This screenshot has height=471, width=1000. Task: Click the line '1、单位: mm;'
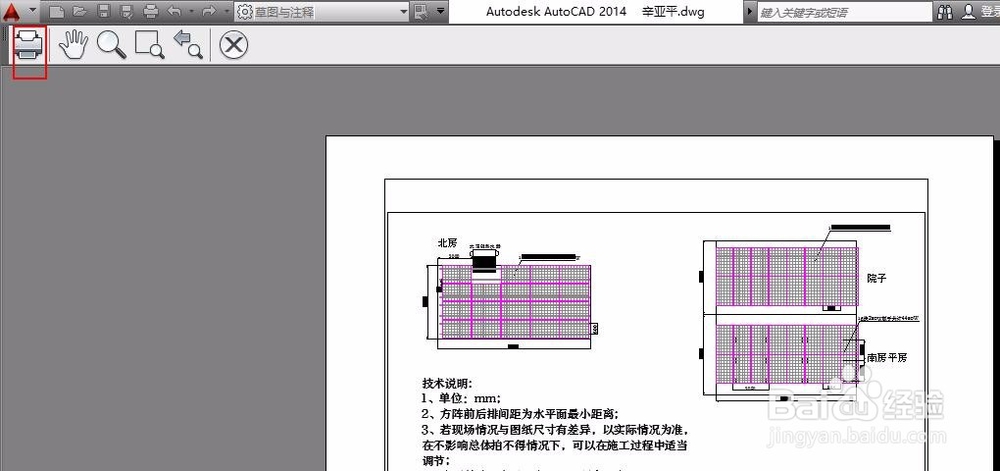pos(461,398)
